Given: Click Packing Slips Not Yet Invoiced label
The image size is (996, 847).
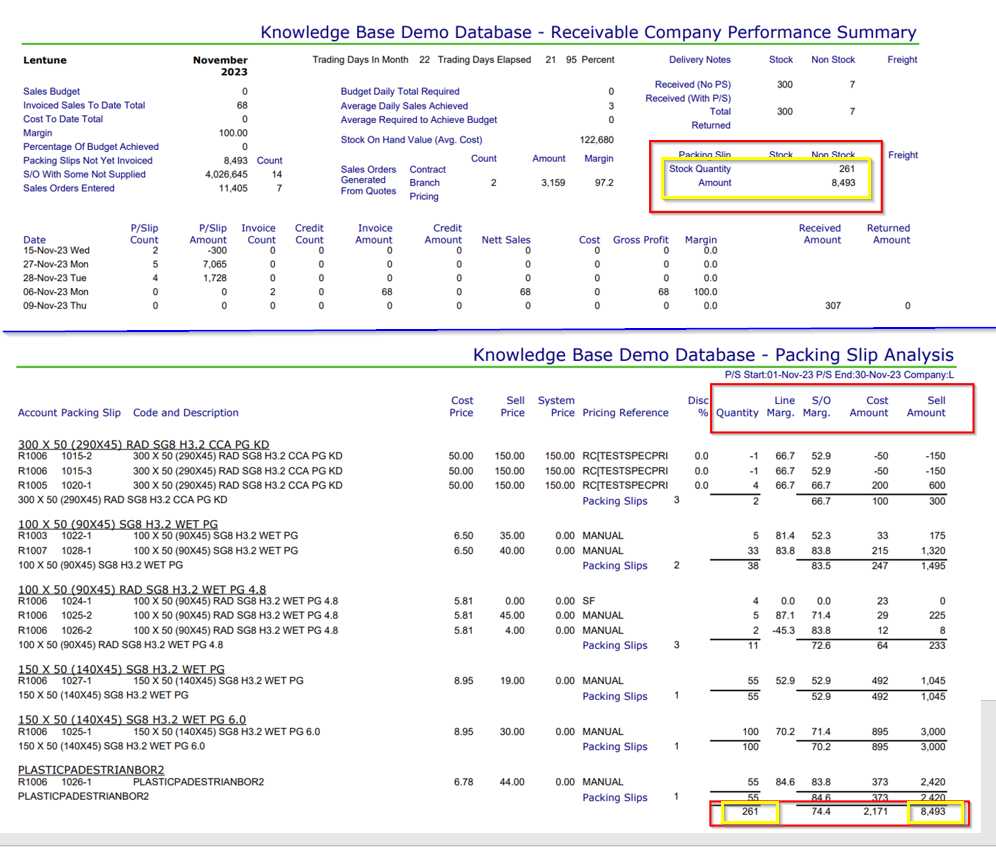Looking at the screenshot, I should click(88, 161).
